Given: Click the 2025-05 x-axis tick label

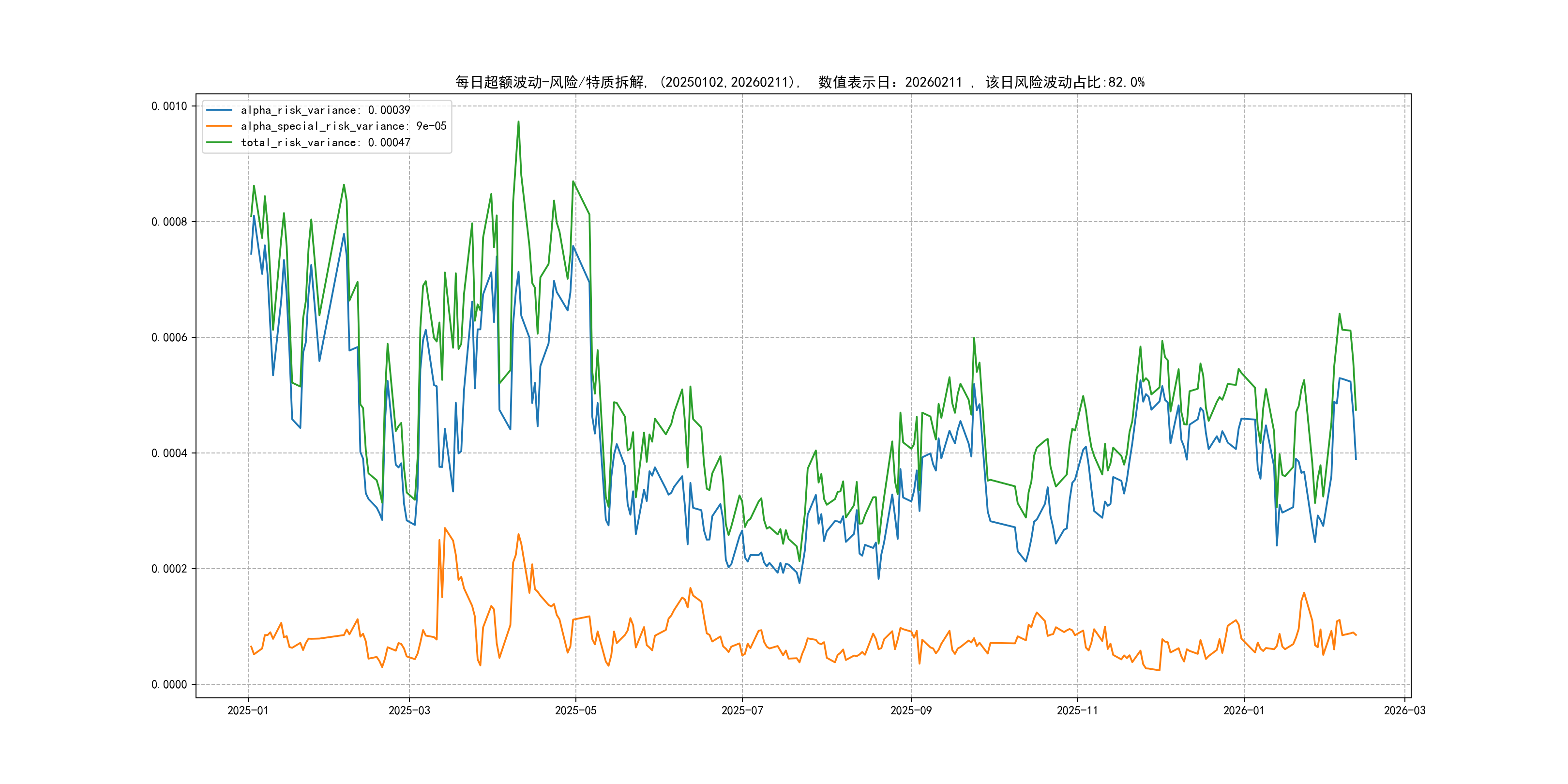Looking at the screenshot, I should tap(575, 710).
